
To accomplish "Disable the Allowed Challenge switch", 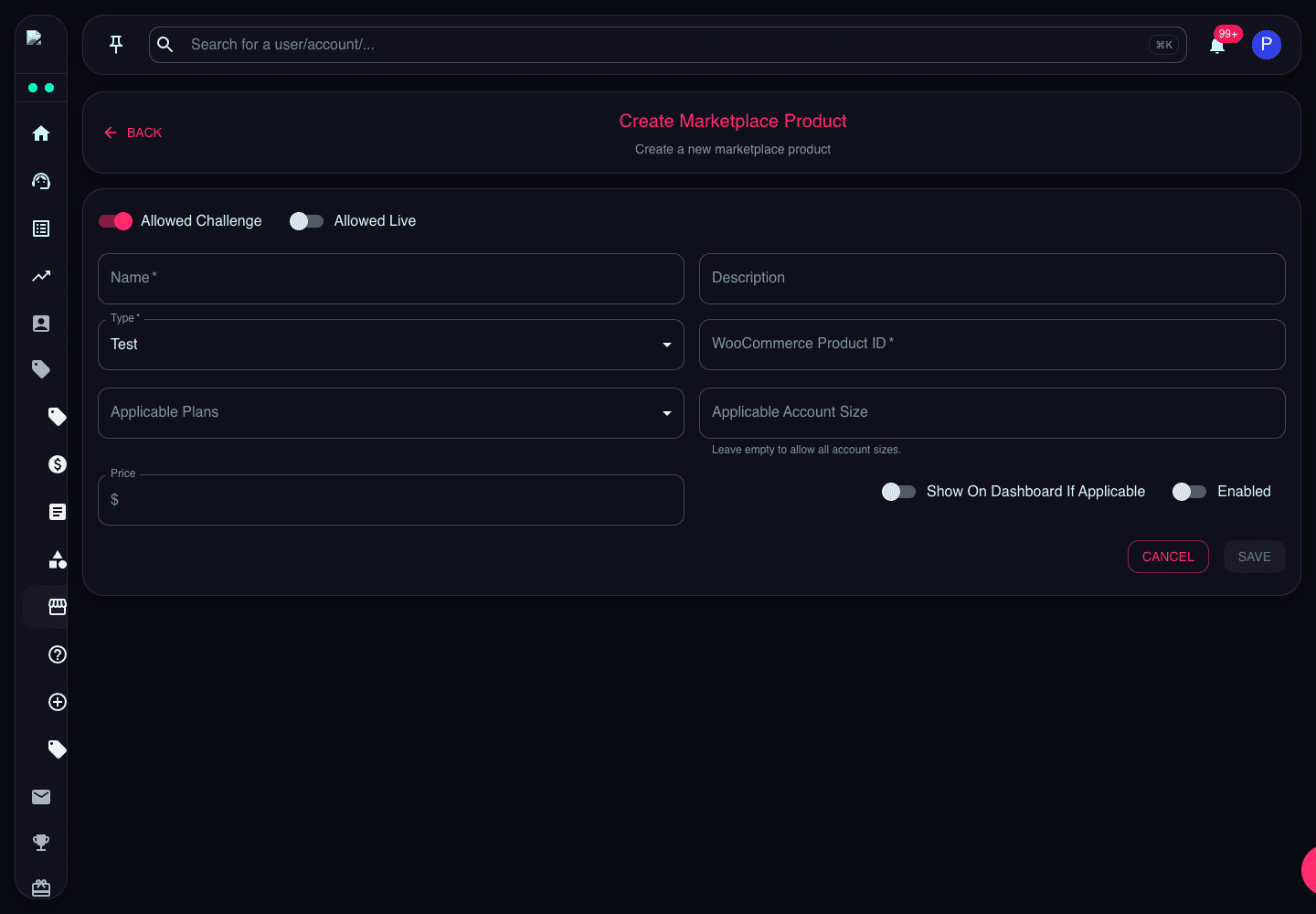I will tap(116, 221).
